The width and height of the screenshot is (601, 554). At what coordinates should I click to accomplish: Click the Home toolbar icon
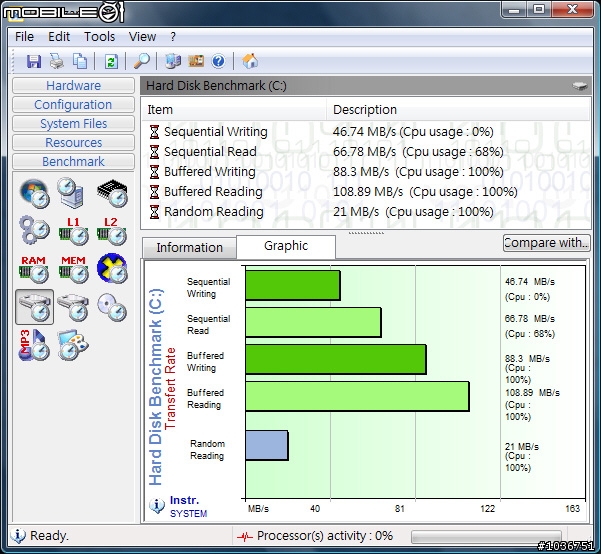[x=250, y=61]
